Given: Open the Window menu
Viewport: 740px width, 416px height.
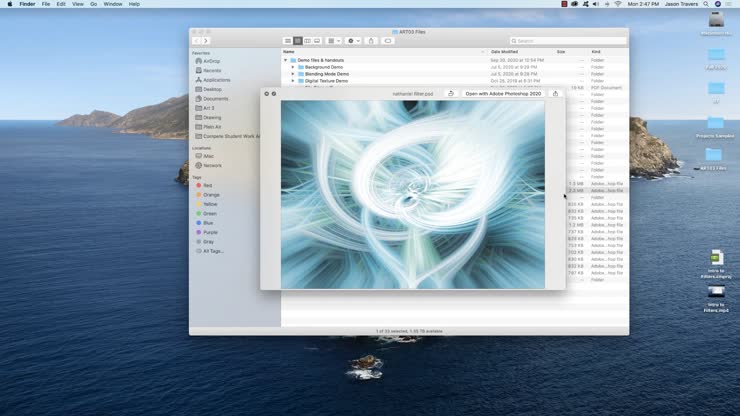Looking at the screenshot, I should [113, 4].
